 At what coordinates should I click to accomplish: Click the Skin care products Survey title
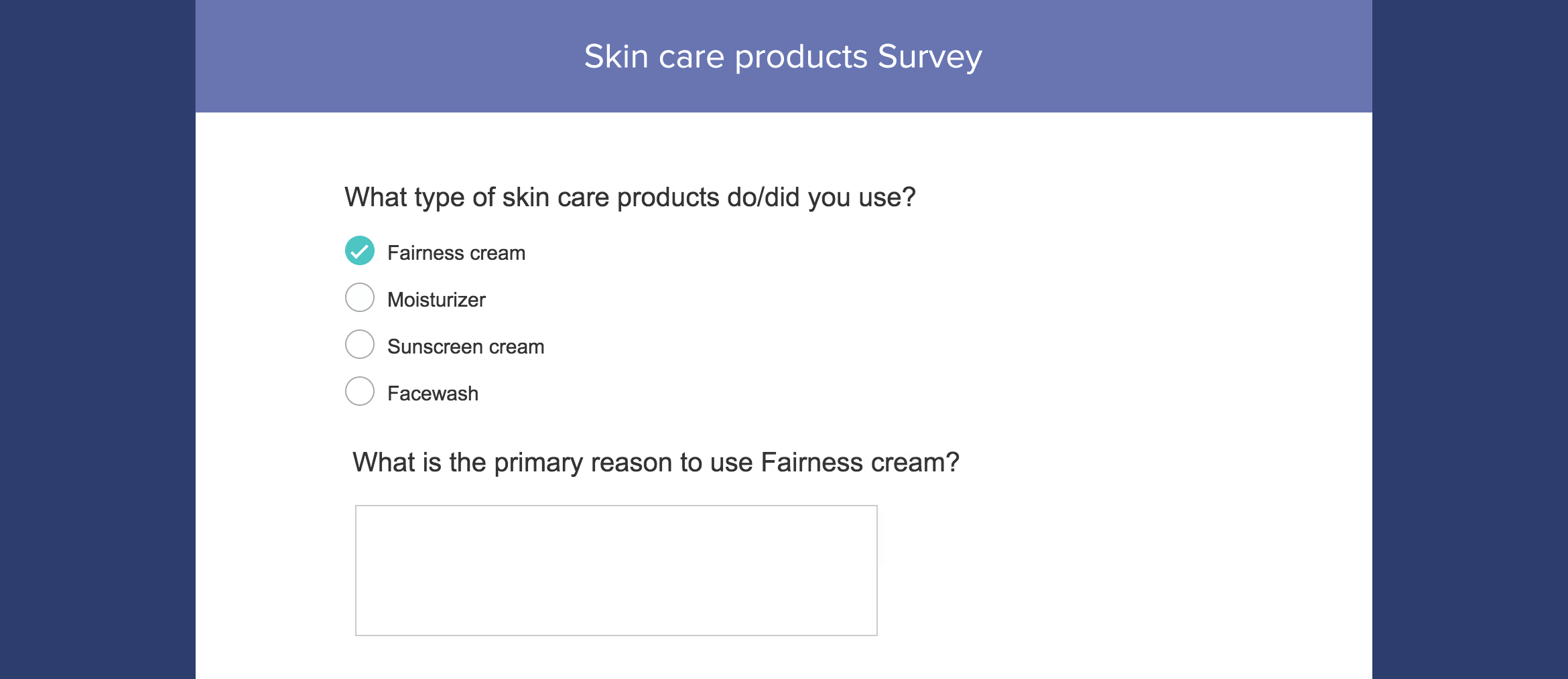click(783, 56)
